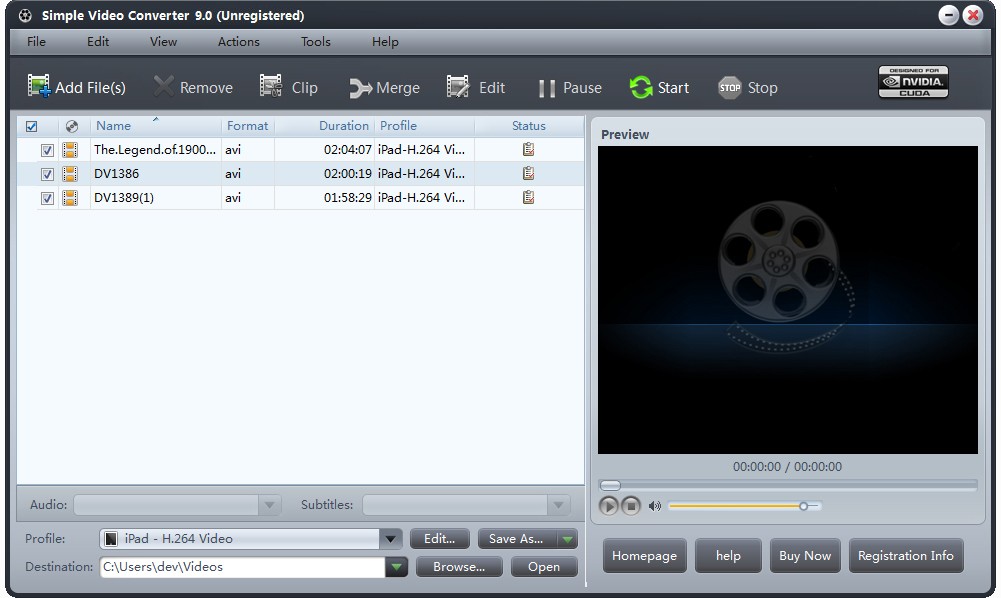Image resolution: width=1001 pixels, height=598 pixels.
Task: Open the View menu
Action: 163,41
